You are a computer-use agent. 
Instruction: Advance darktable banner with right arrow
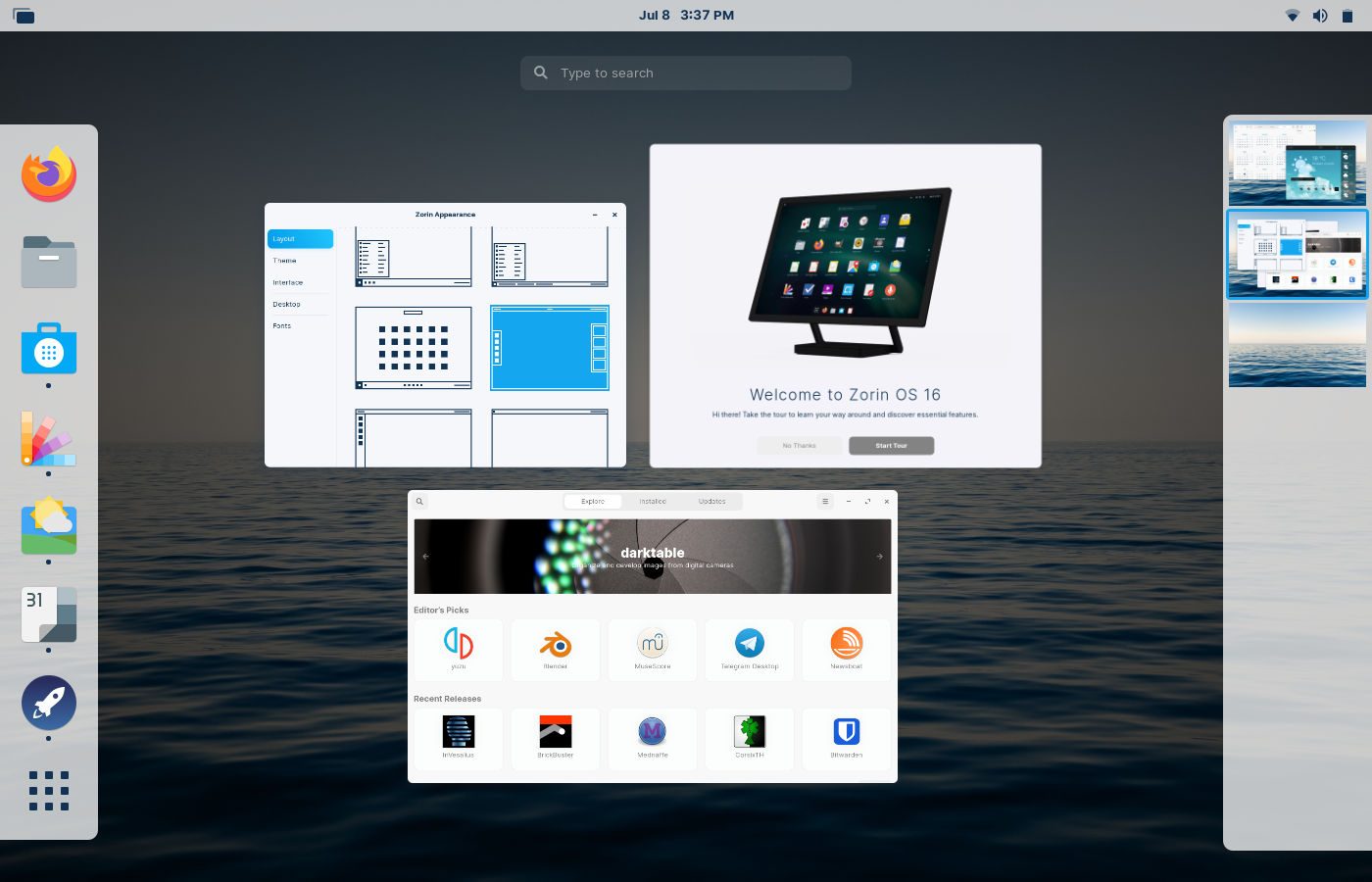coord(880,557)
